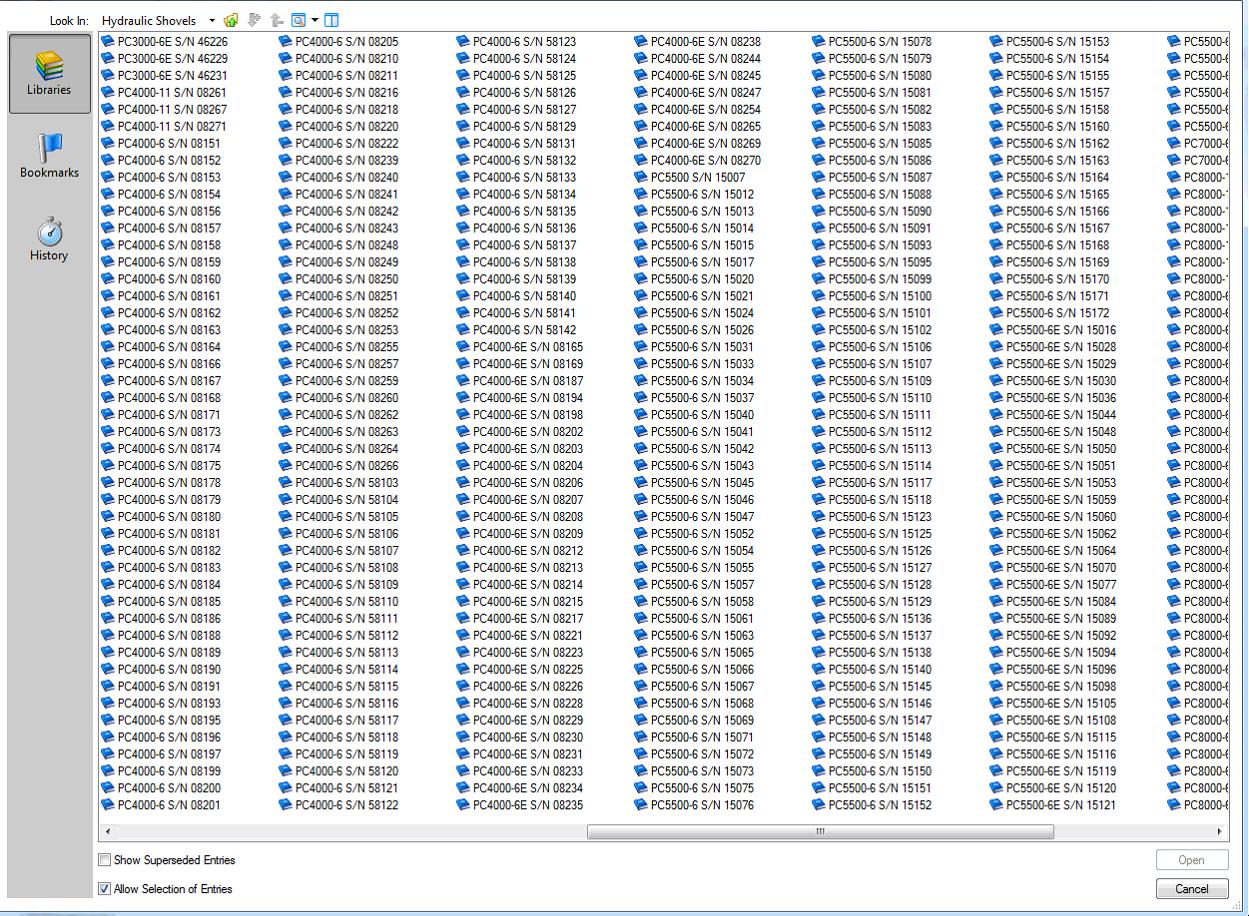
Task: Open the History sidebar section
Action: 49,239
